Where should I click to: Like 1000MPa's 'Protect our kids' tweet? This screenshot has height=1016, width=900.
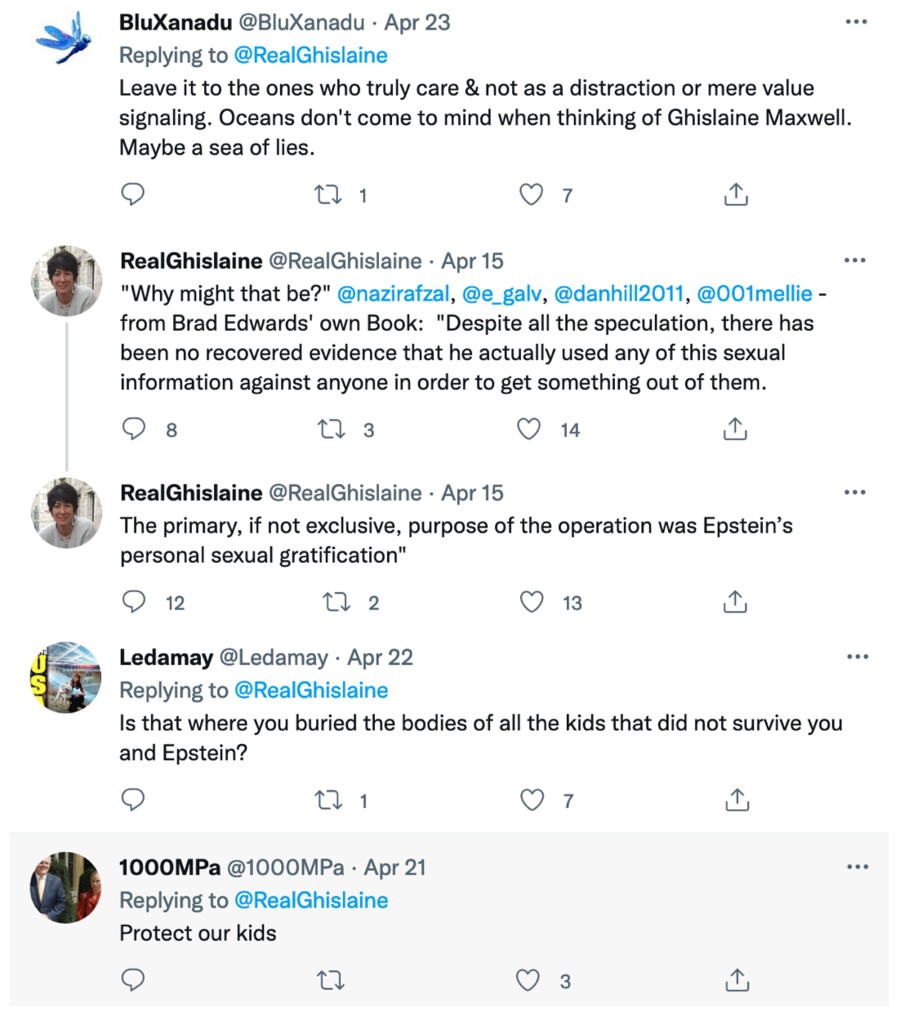click(x=531, y=980)
